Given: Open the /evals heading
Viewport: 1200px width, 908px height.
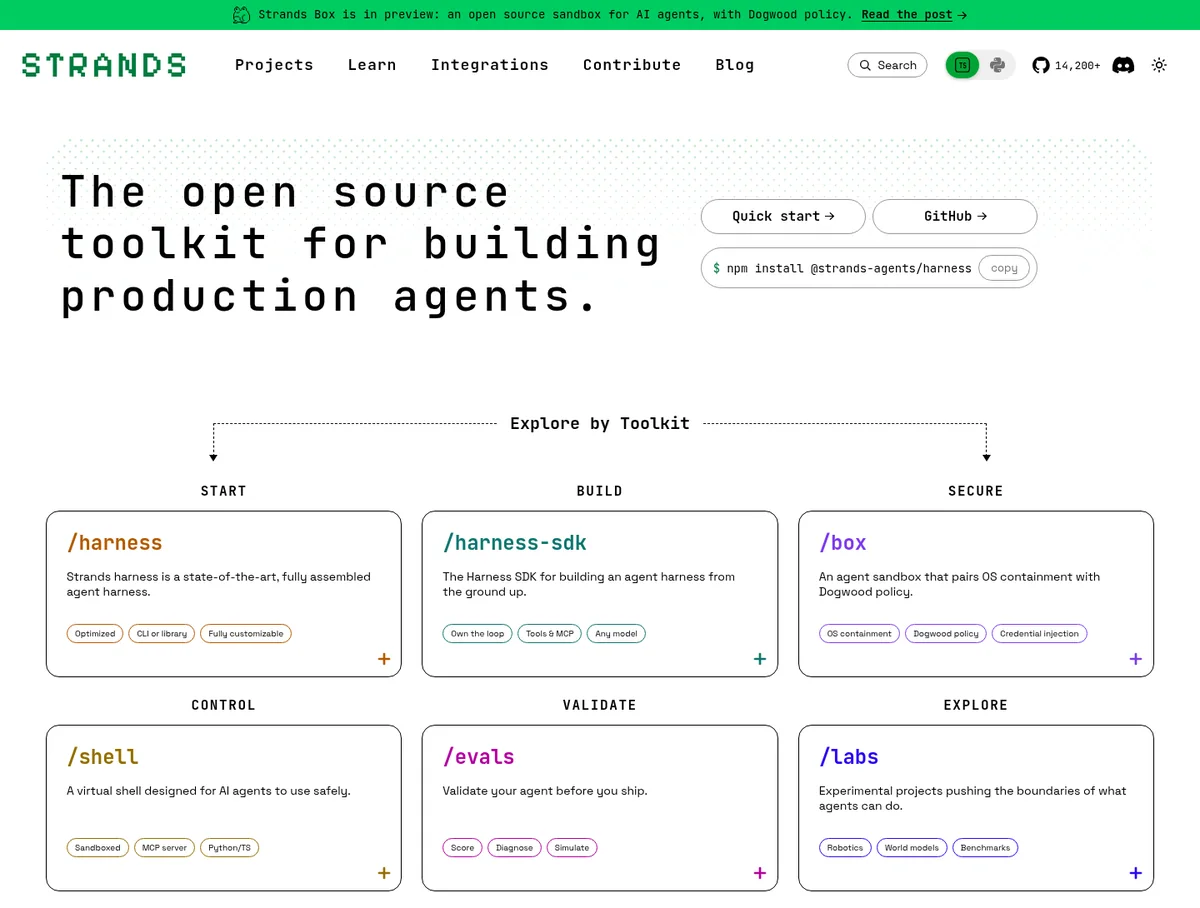Looking at the screenshot, I should coord(479,757).
